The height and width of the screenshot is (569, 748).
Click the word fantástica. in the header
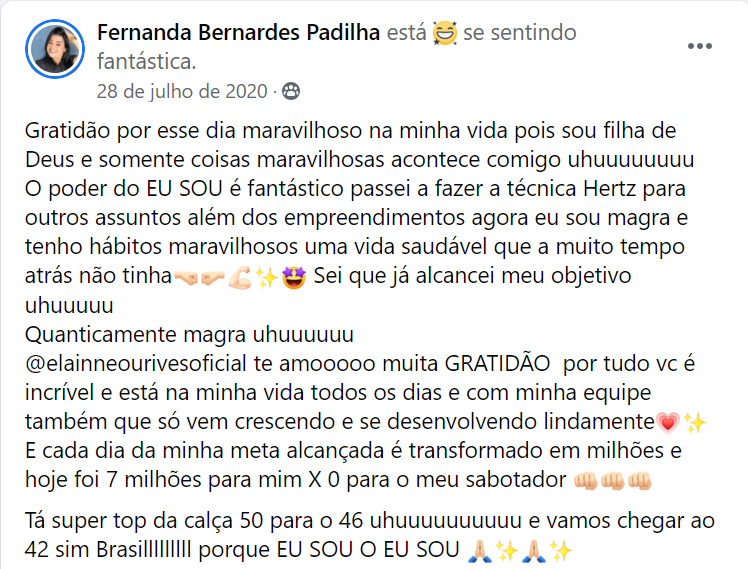click(x=146, y=62)
